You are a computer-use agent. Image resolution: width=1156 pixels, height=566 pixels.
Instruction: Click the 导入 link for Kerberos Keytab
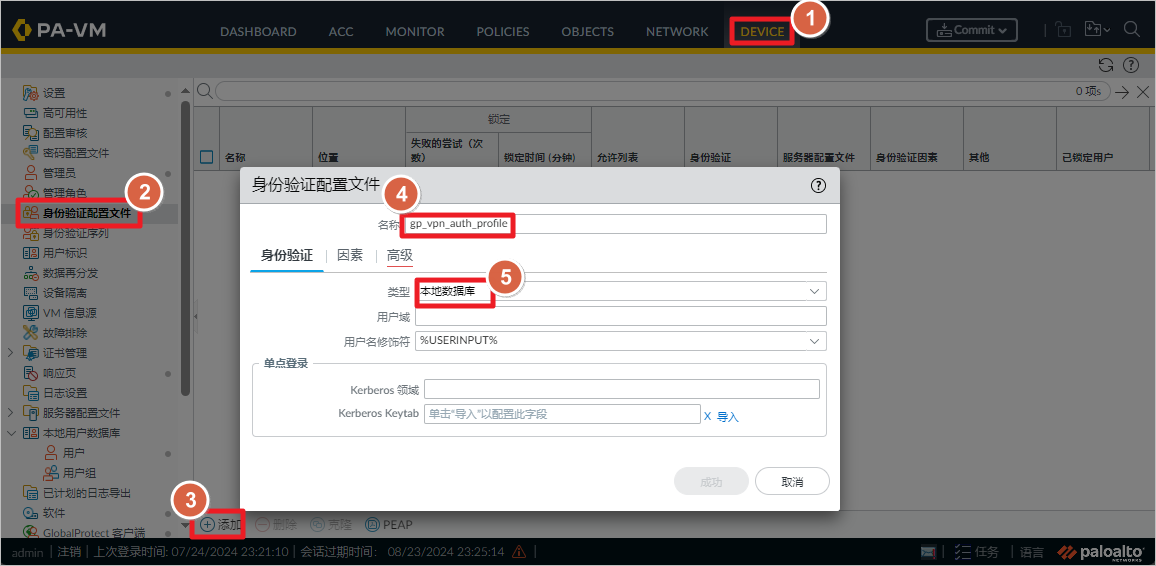click(x=728, y=416)
